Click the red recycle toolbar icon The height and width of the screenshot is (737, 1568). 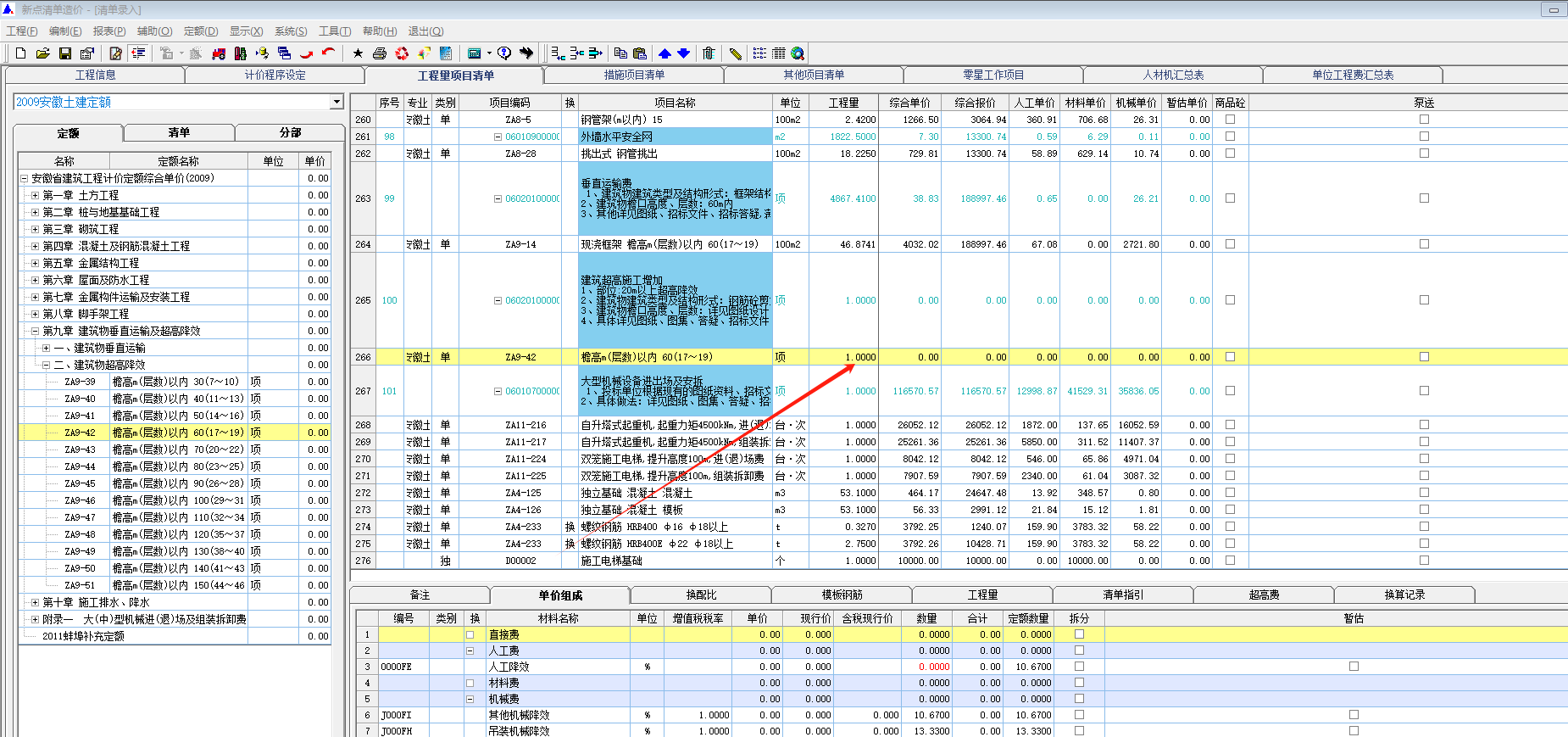pyautogui.click(x=402, y=53)
